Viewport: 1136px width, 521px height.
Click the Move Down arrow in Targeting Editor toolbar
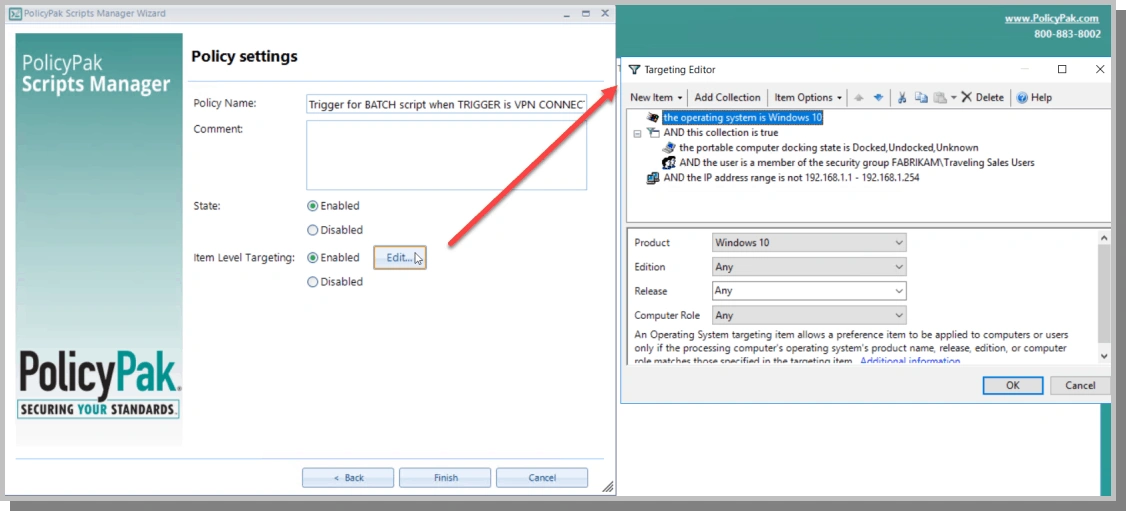coord(878,98)
